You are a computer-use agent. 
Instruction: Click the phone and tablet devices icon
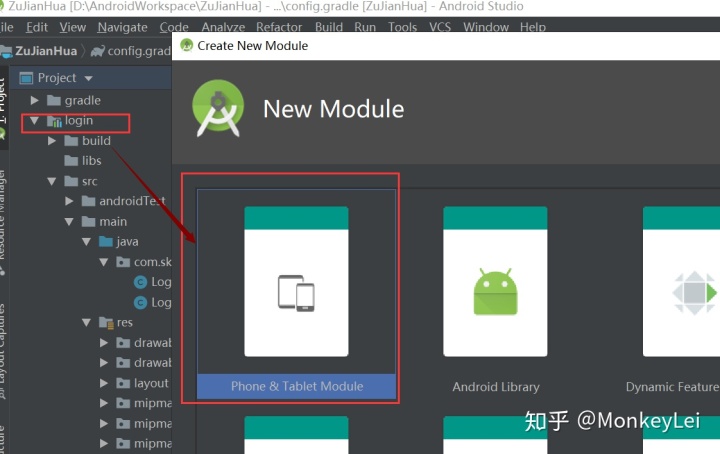(x=296, y=293)
